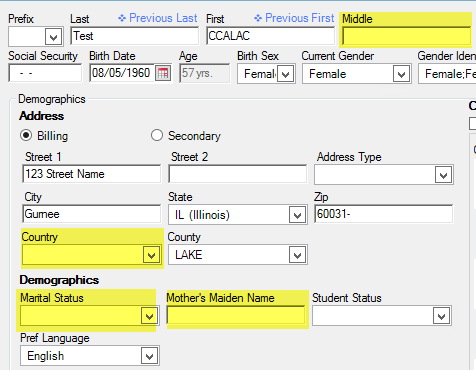
Task: Click the Previous Last link
Action: pyautogui.click(x=158, y=18)
